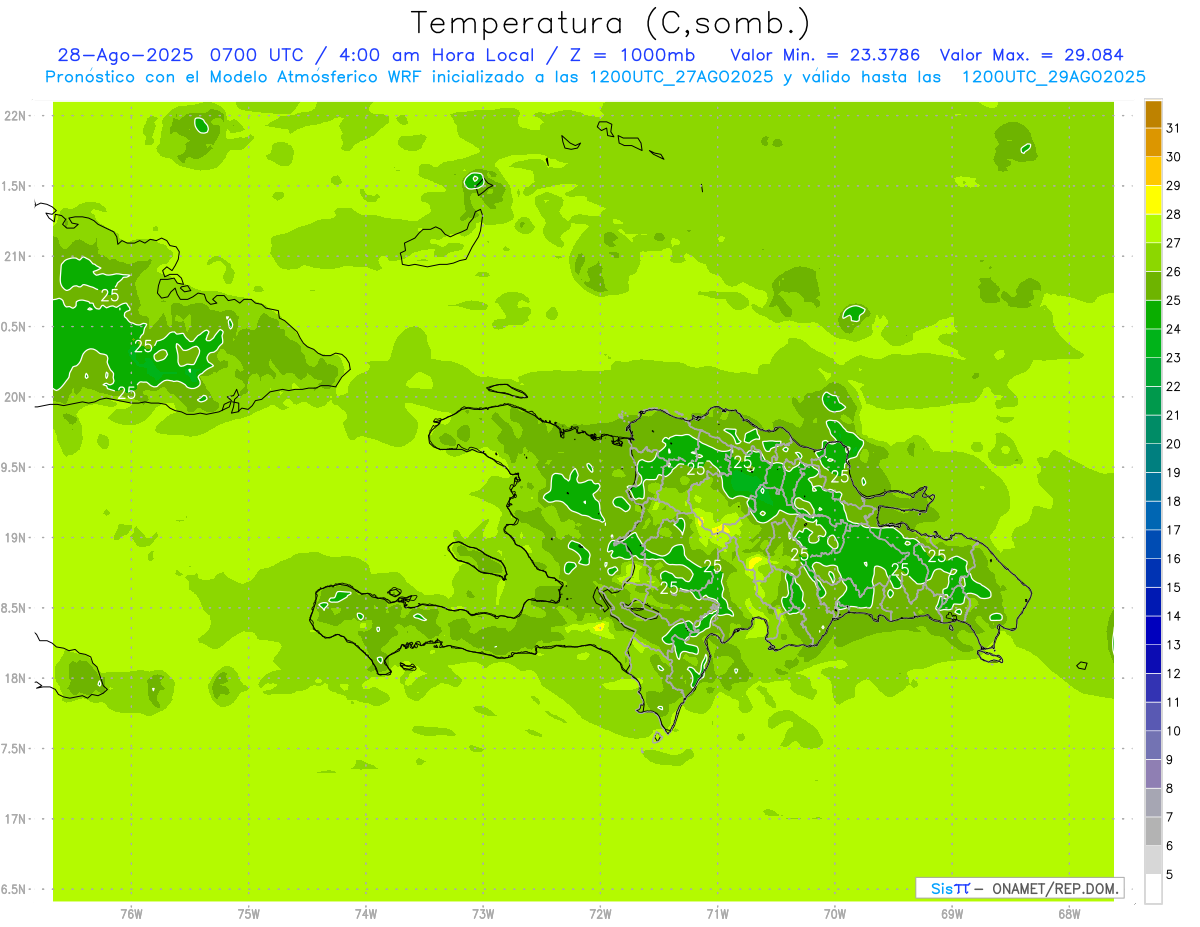Click the 22N latitude axis label
This screenshot has width=1200, height=927.
point(15,116)
